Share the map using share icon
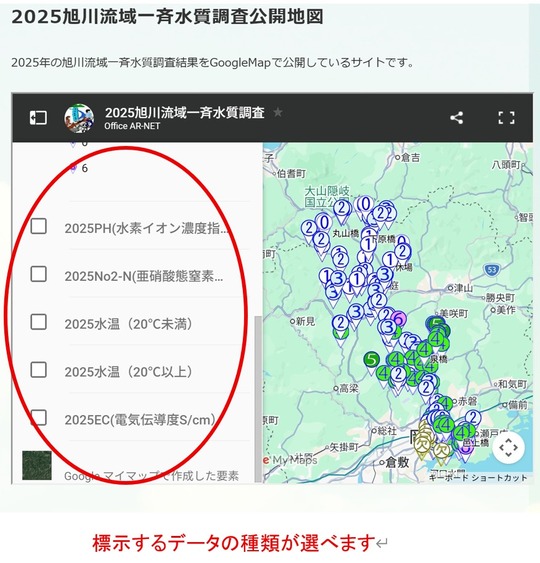540x563 pixels. (456, 118)
